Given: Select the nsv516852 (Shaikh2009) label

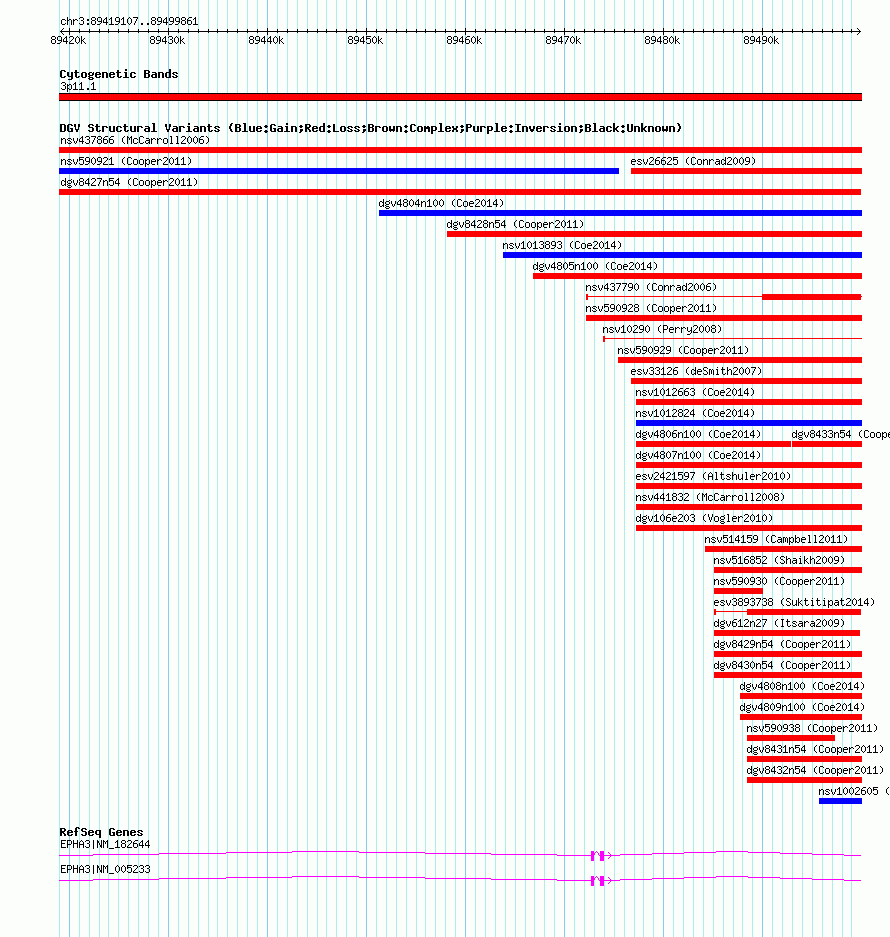Looking at the screenshot, I should pos(779,559).
